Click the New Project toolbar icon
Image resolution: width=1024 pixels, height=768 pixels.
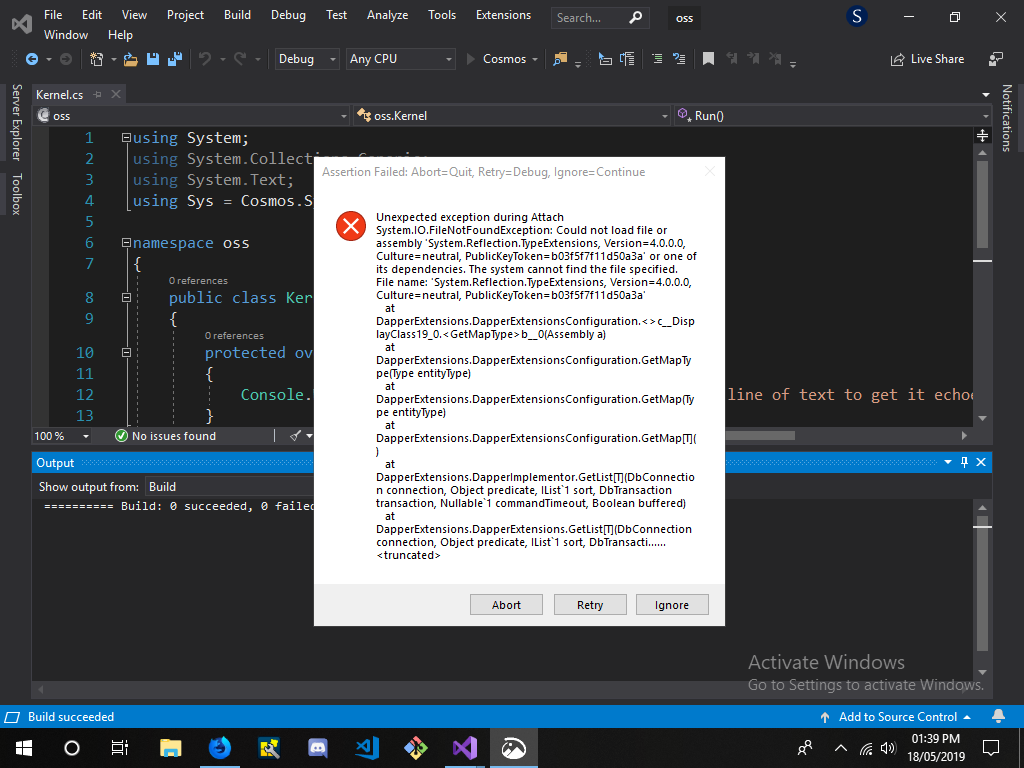97,59
